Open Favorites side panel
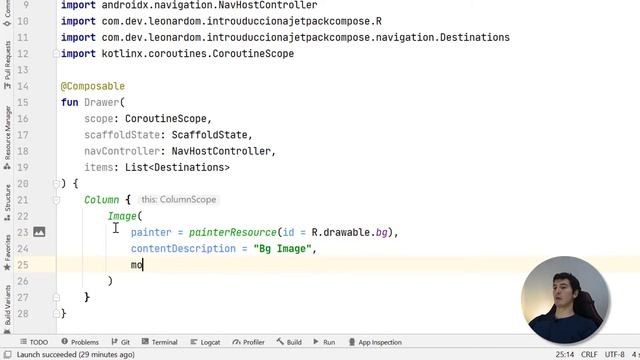Screen dimensions: 640x360 click(7, 252)
